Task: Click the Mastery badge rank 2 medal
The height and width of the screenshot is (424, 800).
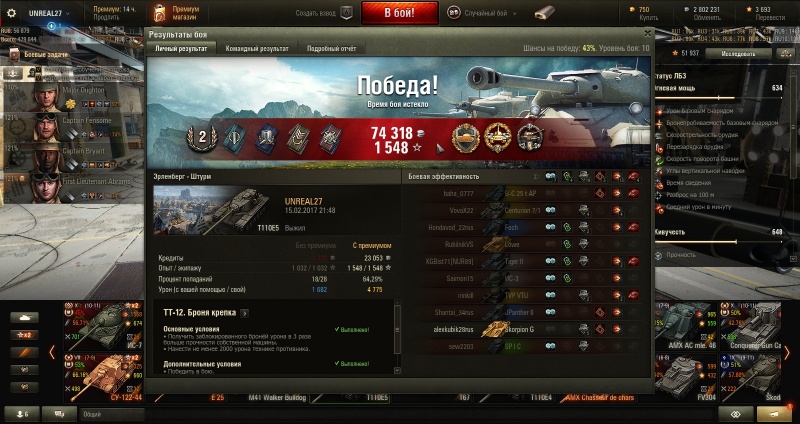Action: [x=202, y=138]
